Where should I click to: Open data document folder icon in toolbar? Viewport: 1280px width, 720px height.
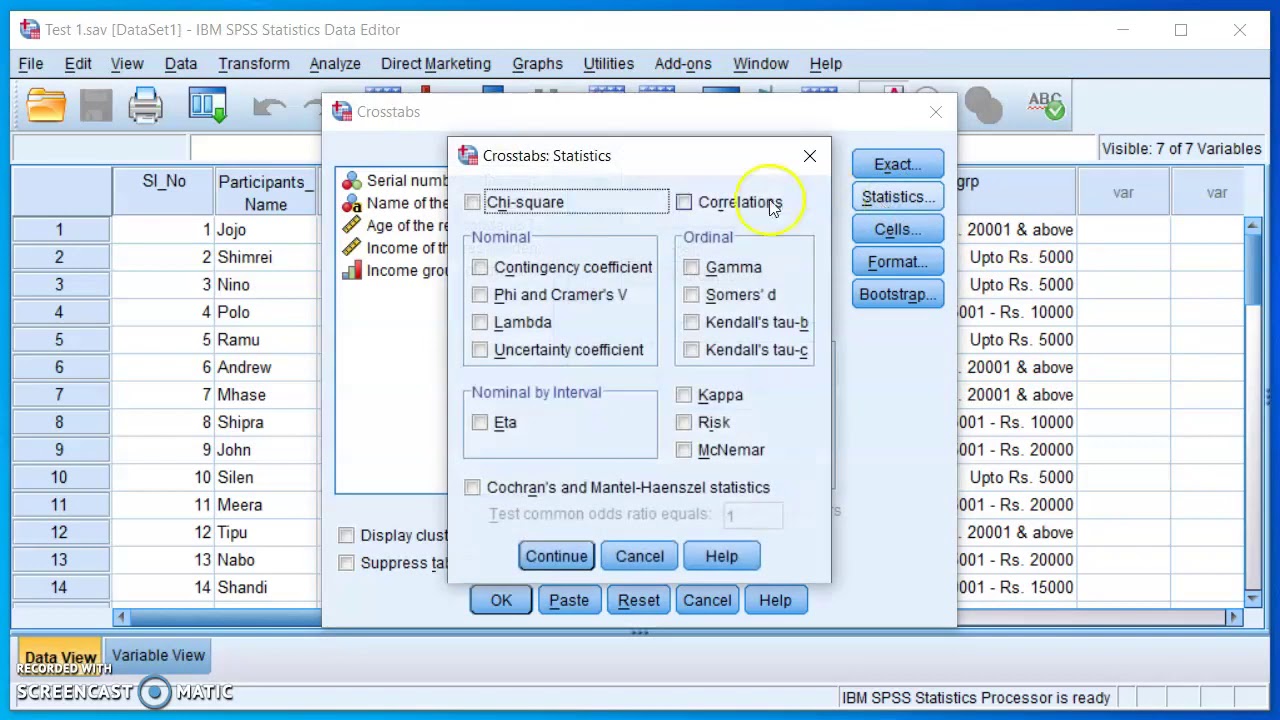point(46,105)
